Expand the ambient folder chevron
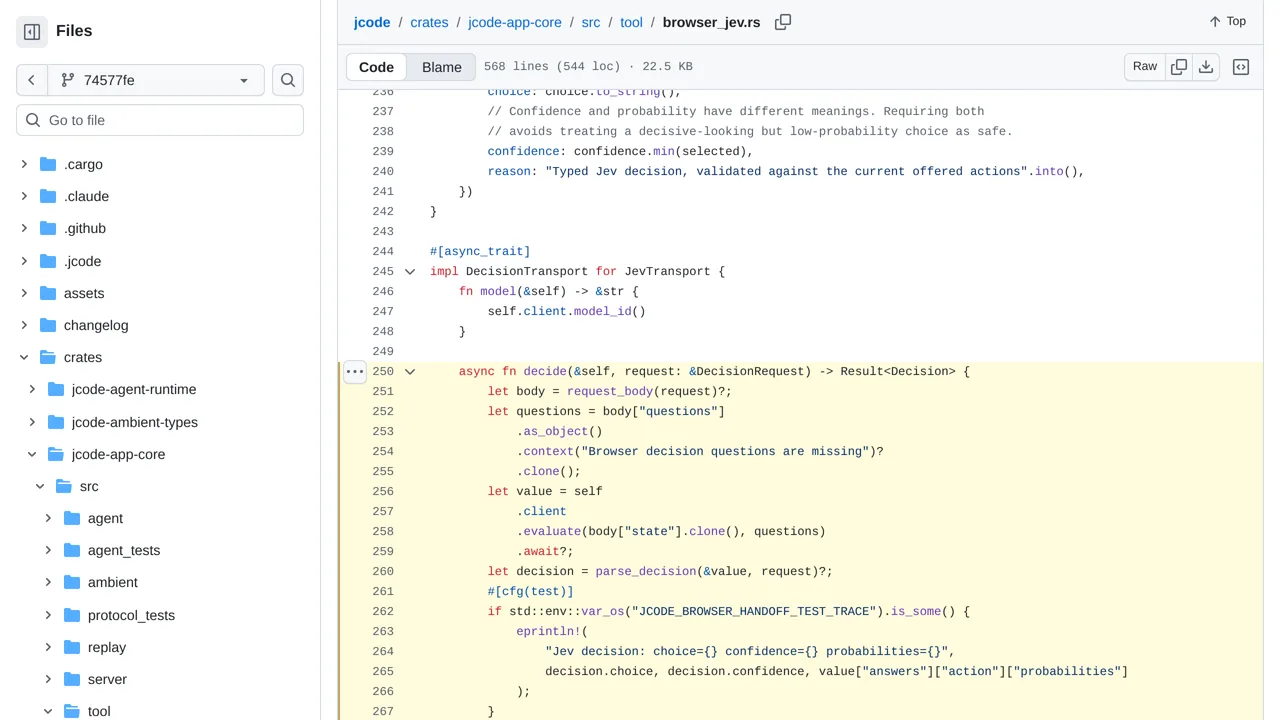 pyautogui.click(x=48, y=582)
